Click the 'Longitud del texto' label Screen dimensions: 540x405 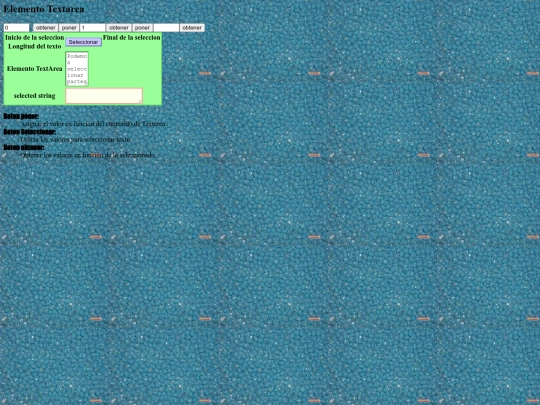pyautogui.click(x=34, y=46)
